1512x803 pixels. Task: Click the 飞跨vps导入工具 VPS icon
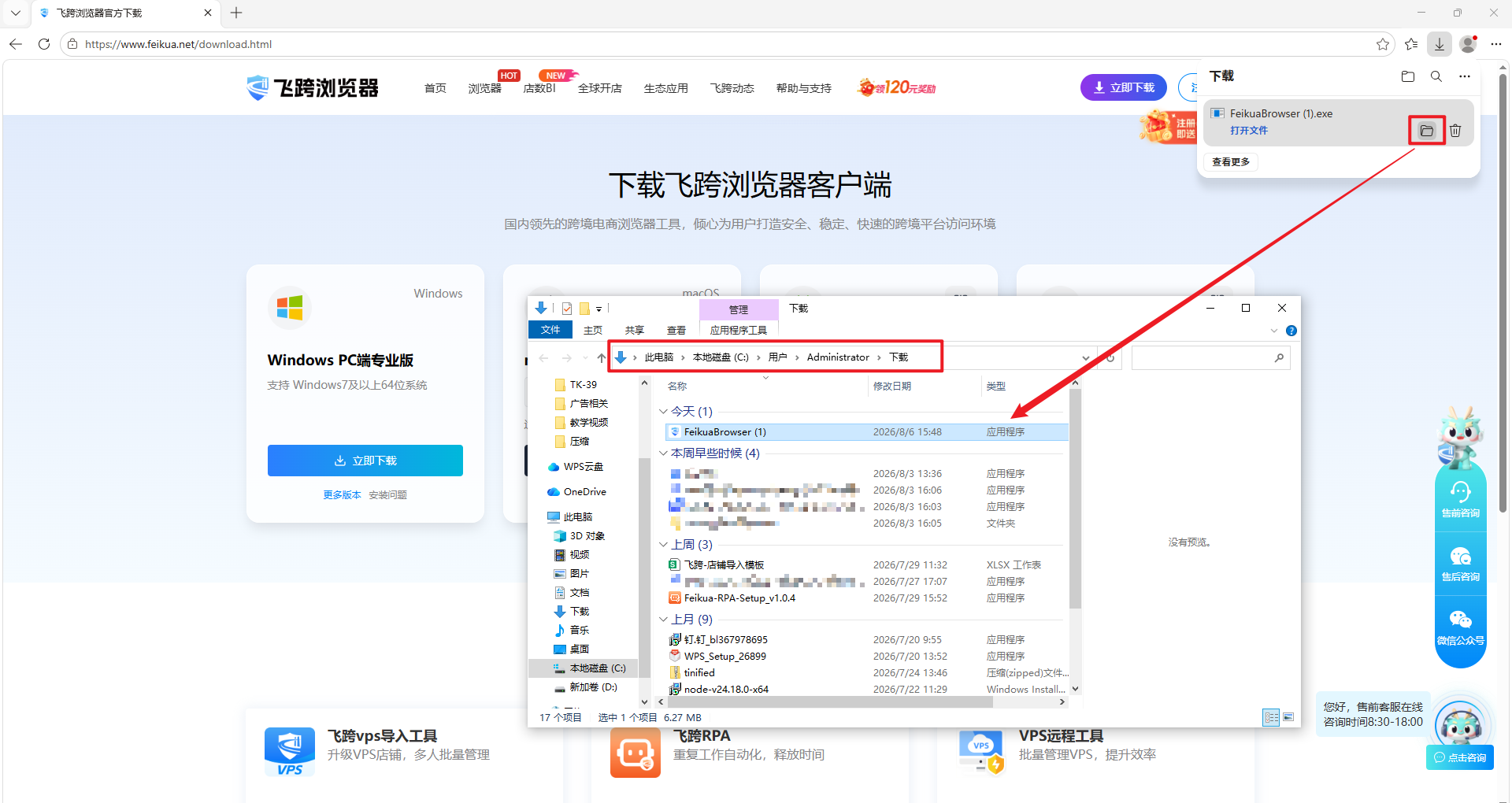pyautogui.click(x=290, y=752)
